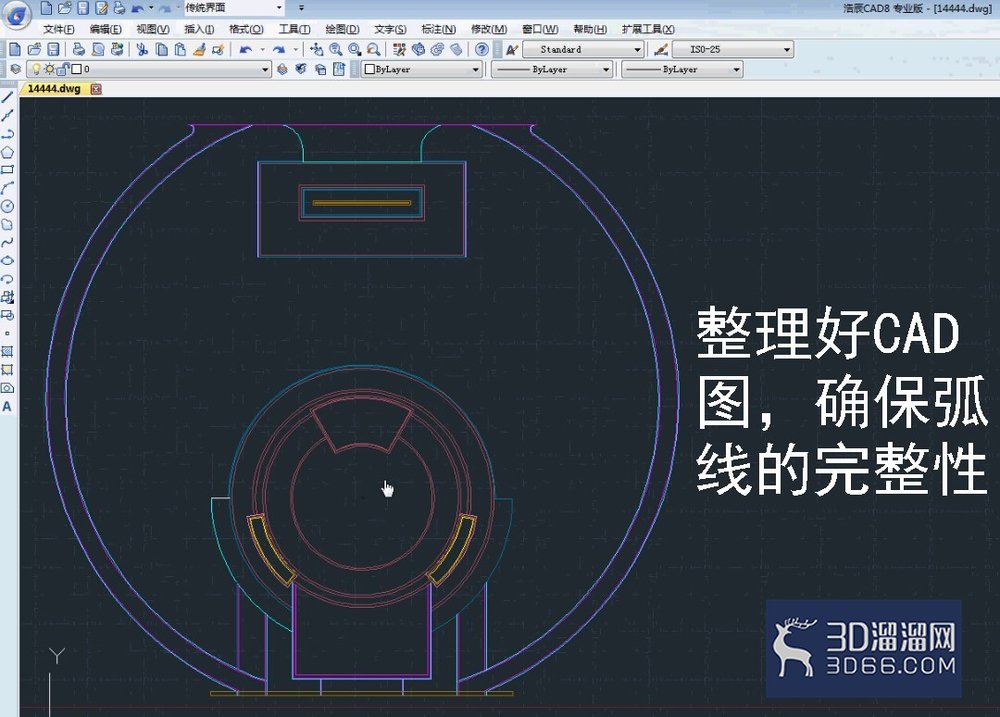
Task: Open the GstarCAD application menu logo button
Action: (16, 14)
